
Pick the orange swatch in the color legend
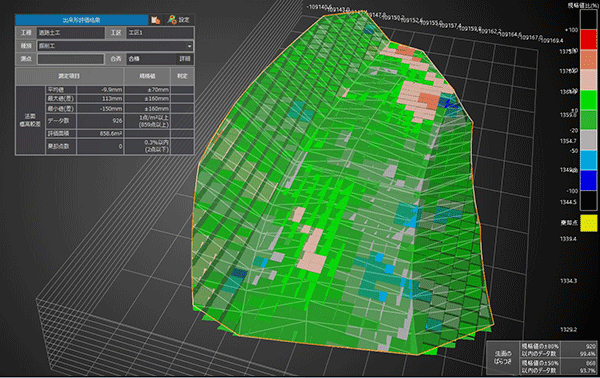pos(589,59)
